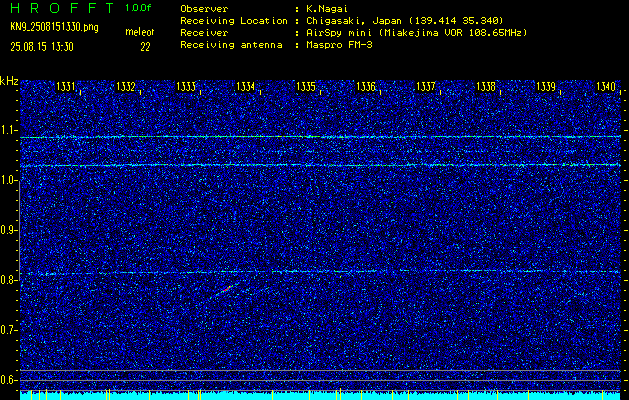The height and width of the screenshot is (400, 629).
Task: Click the kHz axis unit label
Action: point(9,81)
